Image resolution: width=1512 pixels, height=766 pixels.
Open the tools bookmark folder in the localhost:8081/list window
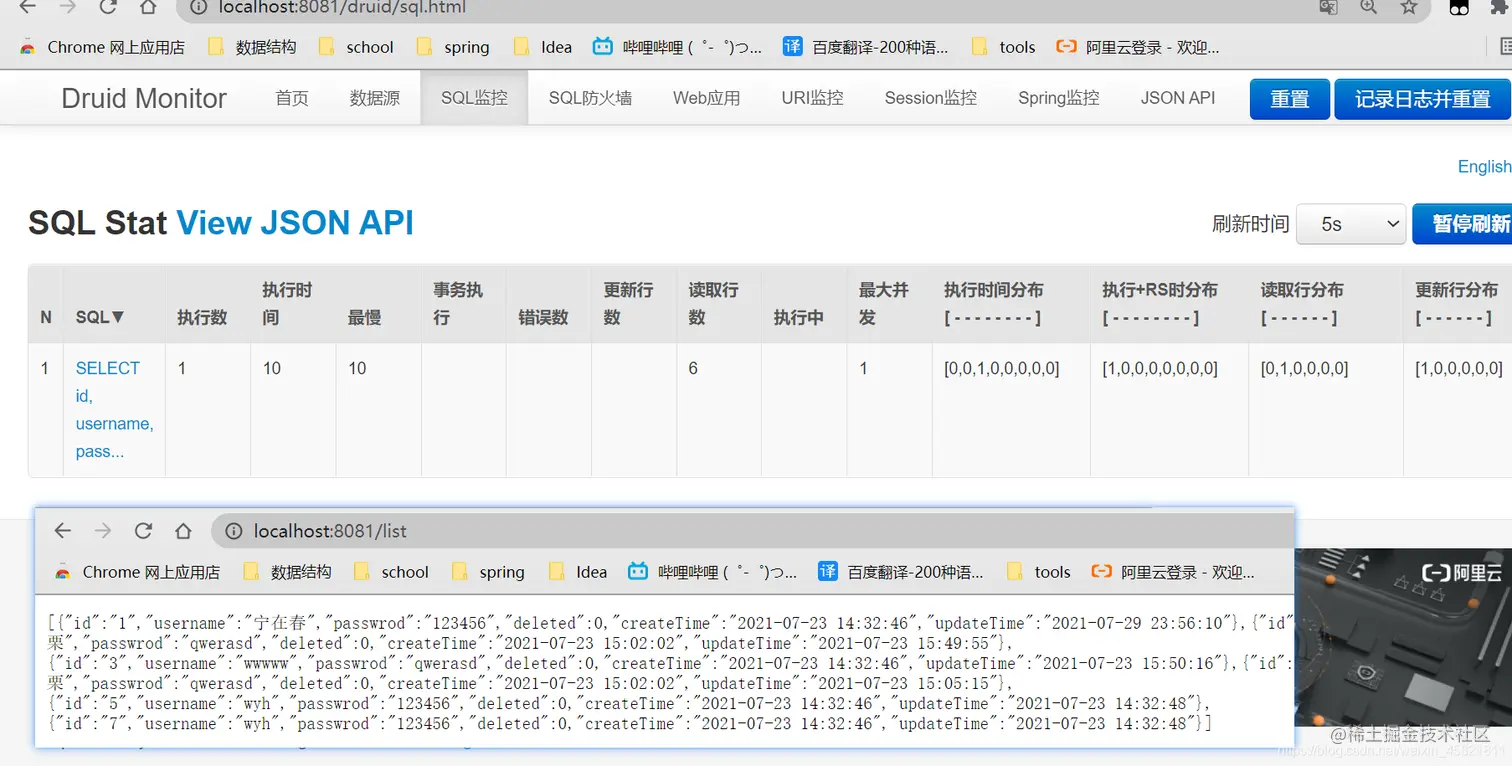pos(1038,572)
